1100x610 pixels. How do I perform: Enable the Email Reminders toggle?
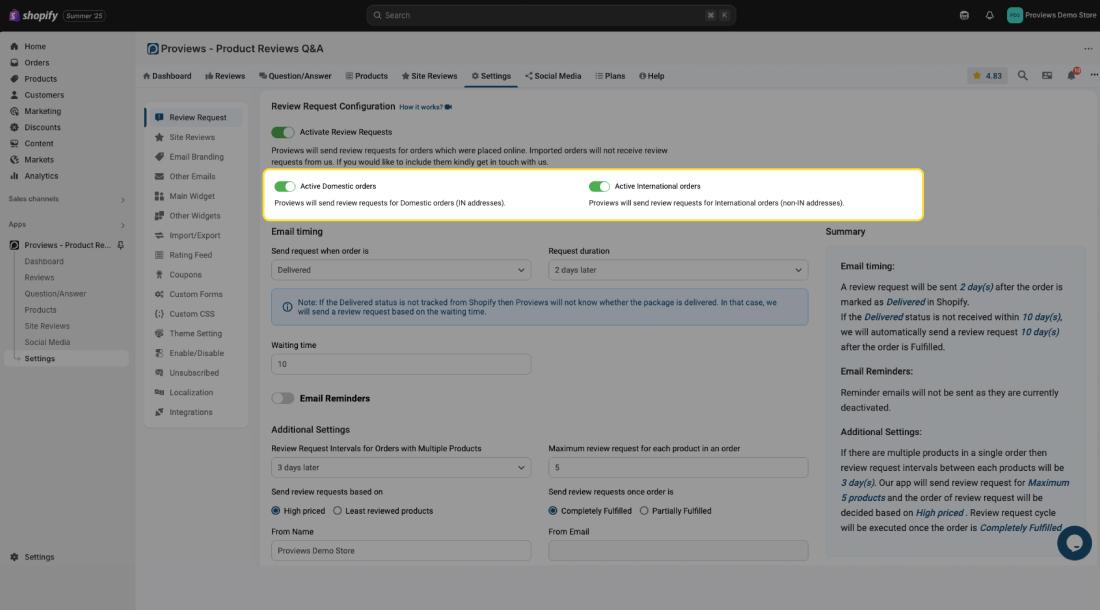click(283, 398)
